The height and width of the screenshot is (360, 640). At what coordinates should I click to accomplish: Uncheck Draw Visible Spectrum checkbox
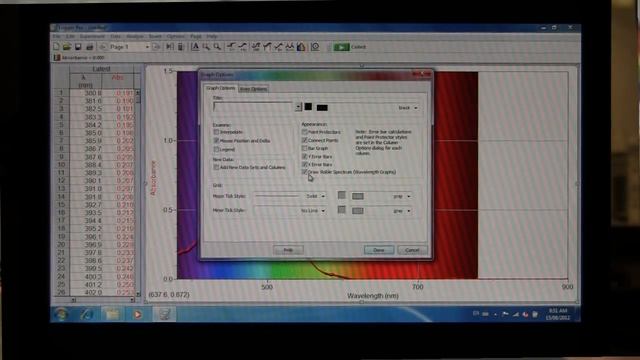coord(304,172)
